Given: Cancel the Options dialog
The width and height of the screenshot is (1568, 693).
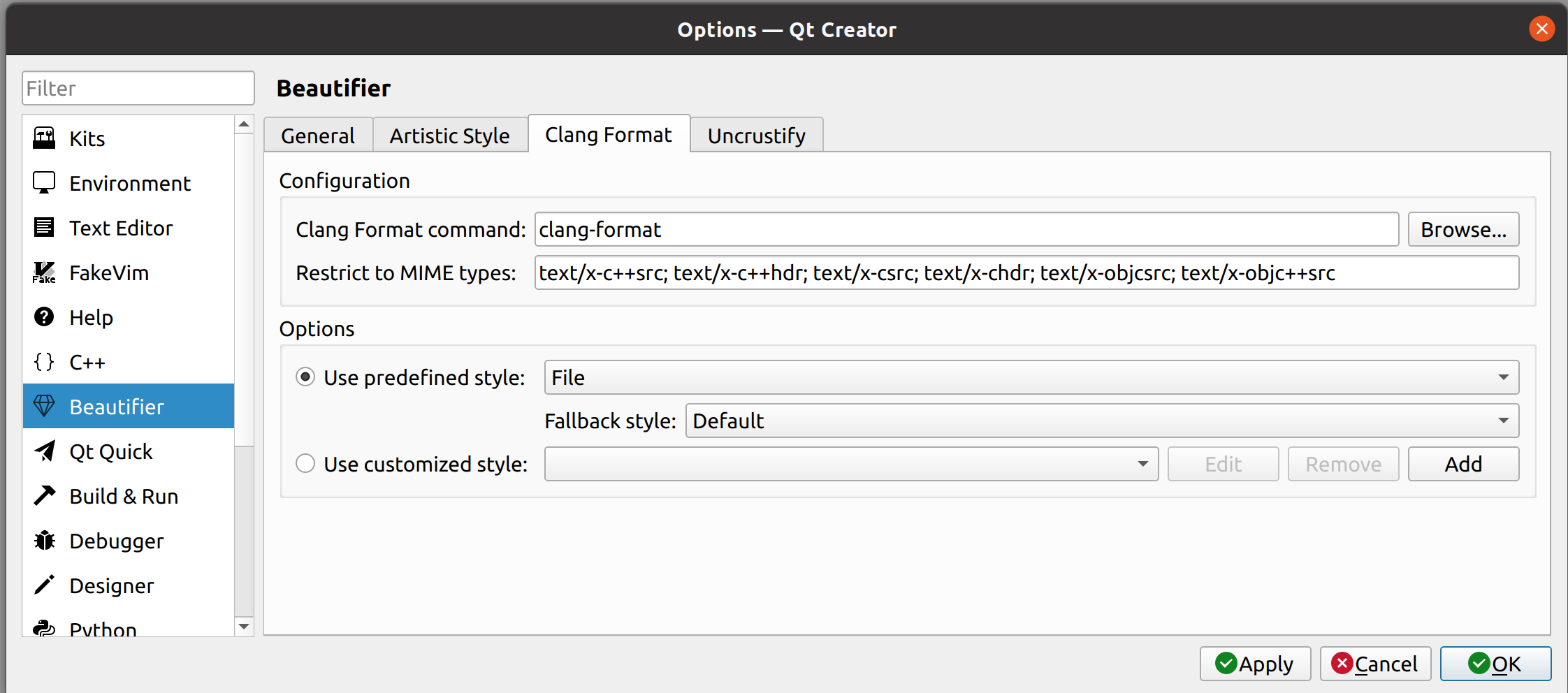Looking at the screenshot, I should [1375, 664].
